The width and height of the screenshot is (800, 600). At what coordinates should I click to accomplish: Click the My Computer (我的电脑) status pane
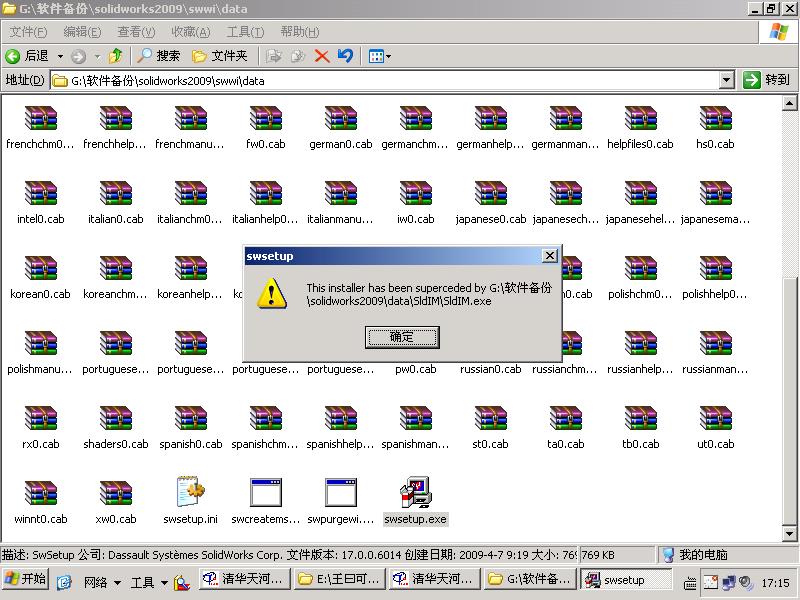pos(728,555)
